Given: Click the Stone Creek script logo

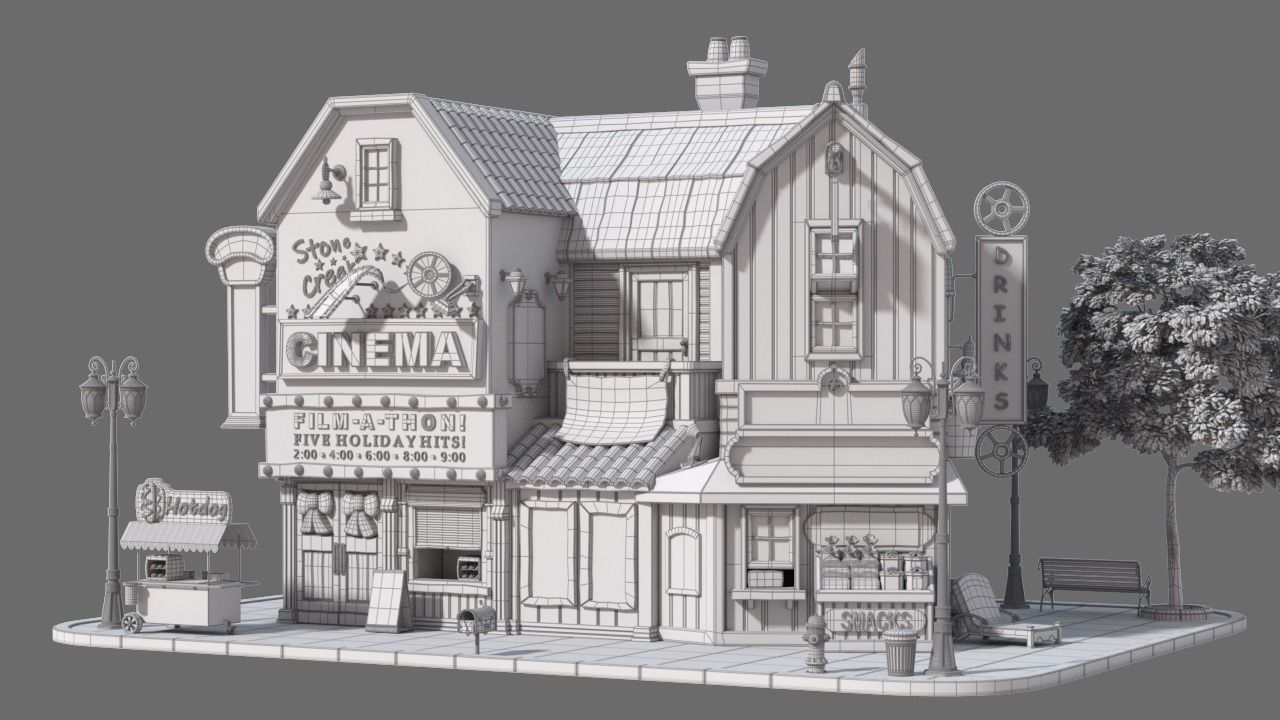Looking at the screenshot, I should (325, 268).
